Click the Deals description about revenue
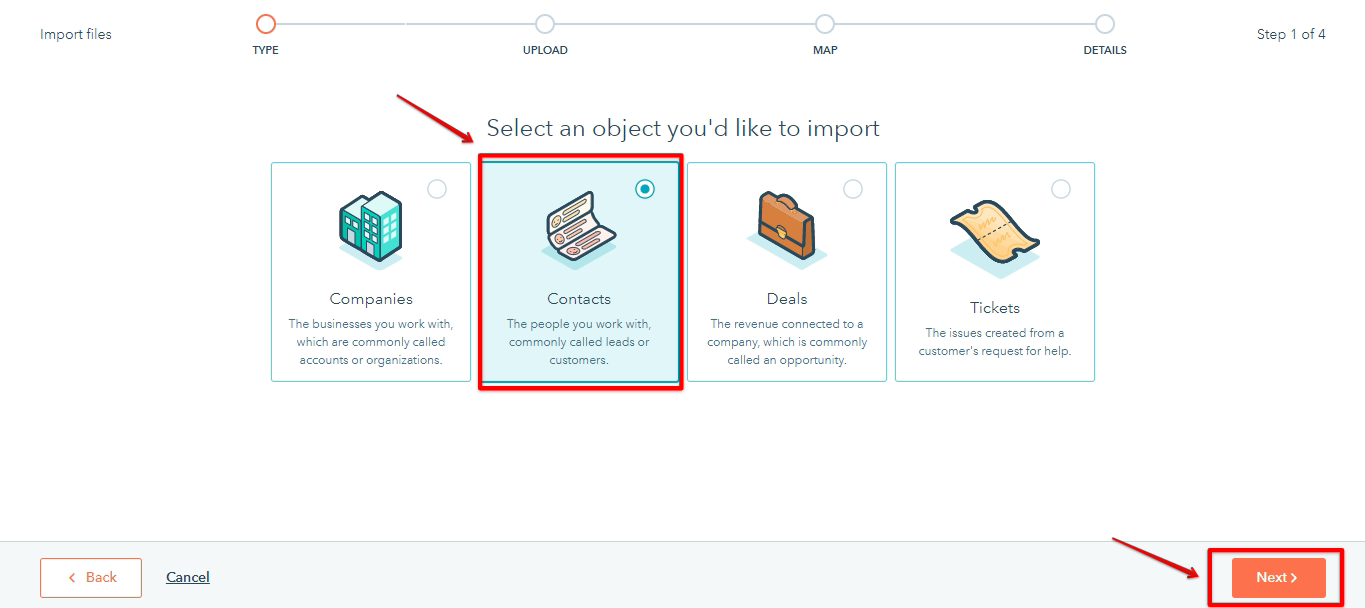Screen dimensions: 1365x608 [x=787, y=342]
